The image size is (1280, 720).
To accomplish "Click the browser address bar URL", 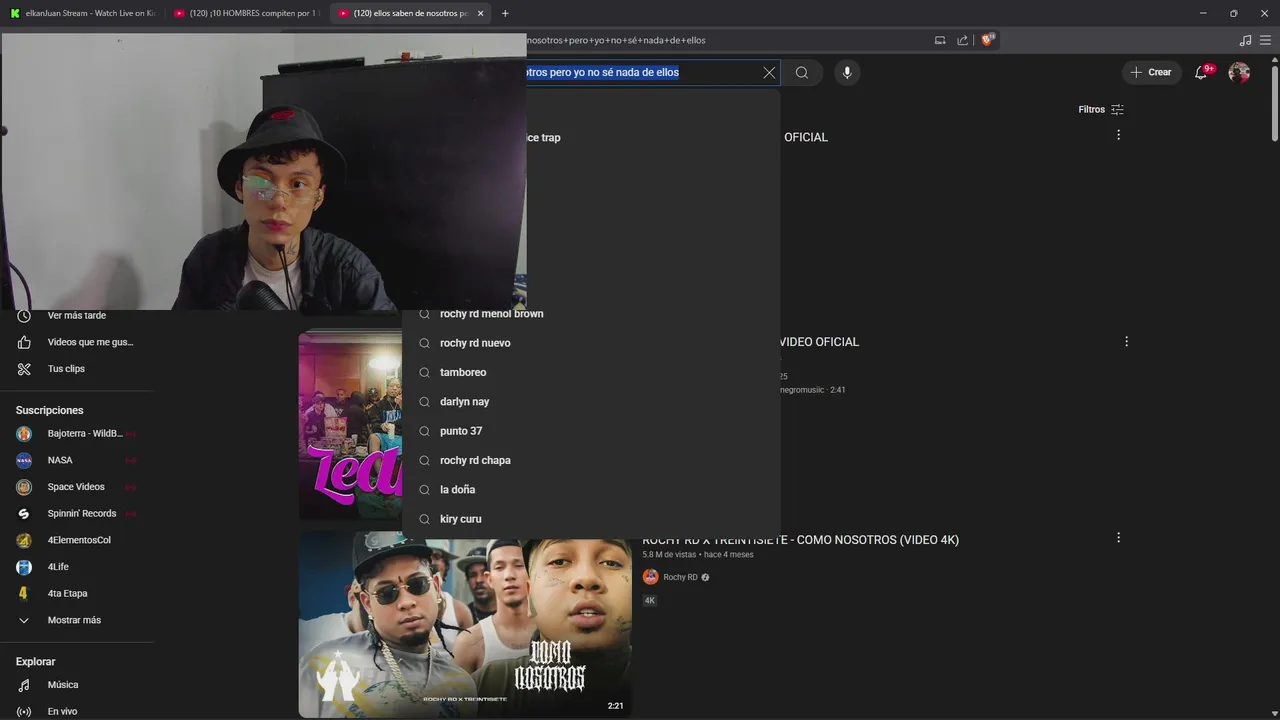I will click(616, 40).
